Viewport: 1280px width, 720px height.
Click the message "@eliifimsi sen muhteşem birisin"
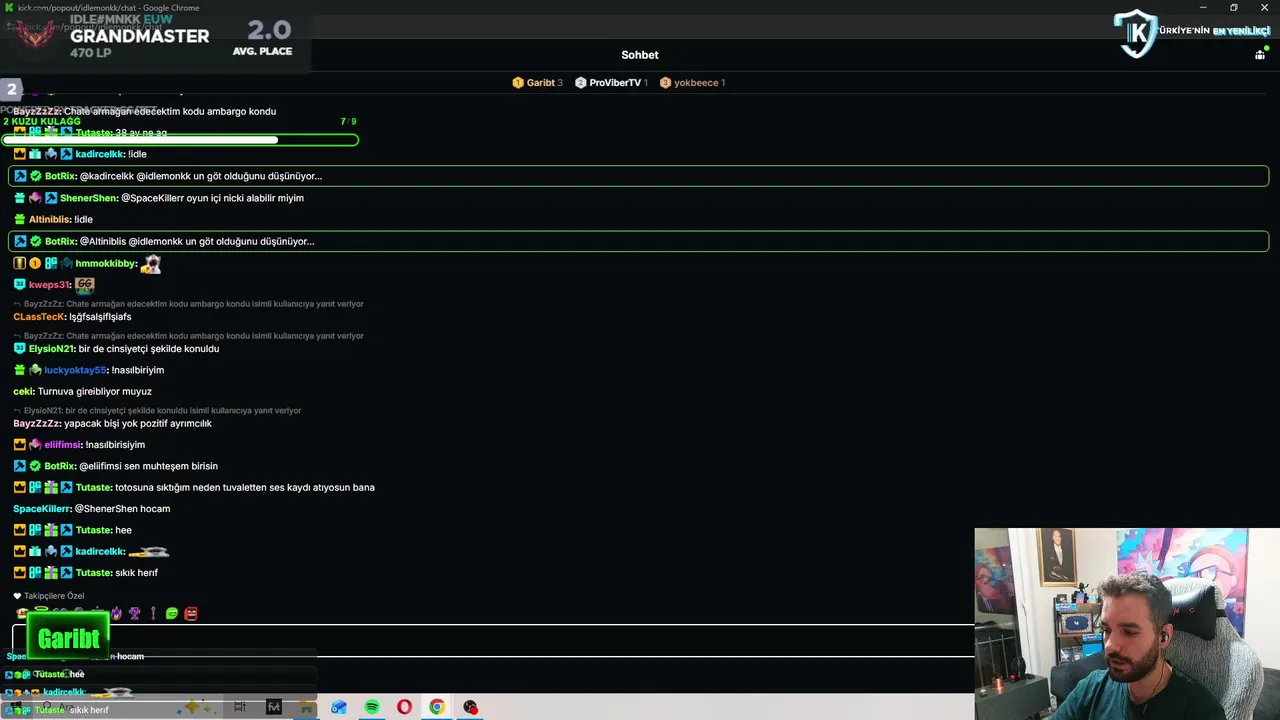tap(149, 466)
